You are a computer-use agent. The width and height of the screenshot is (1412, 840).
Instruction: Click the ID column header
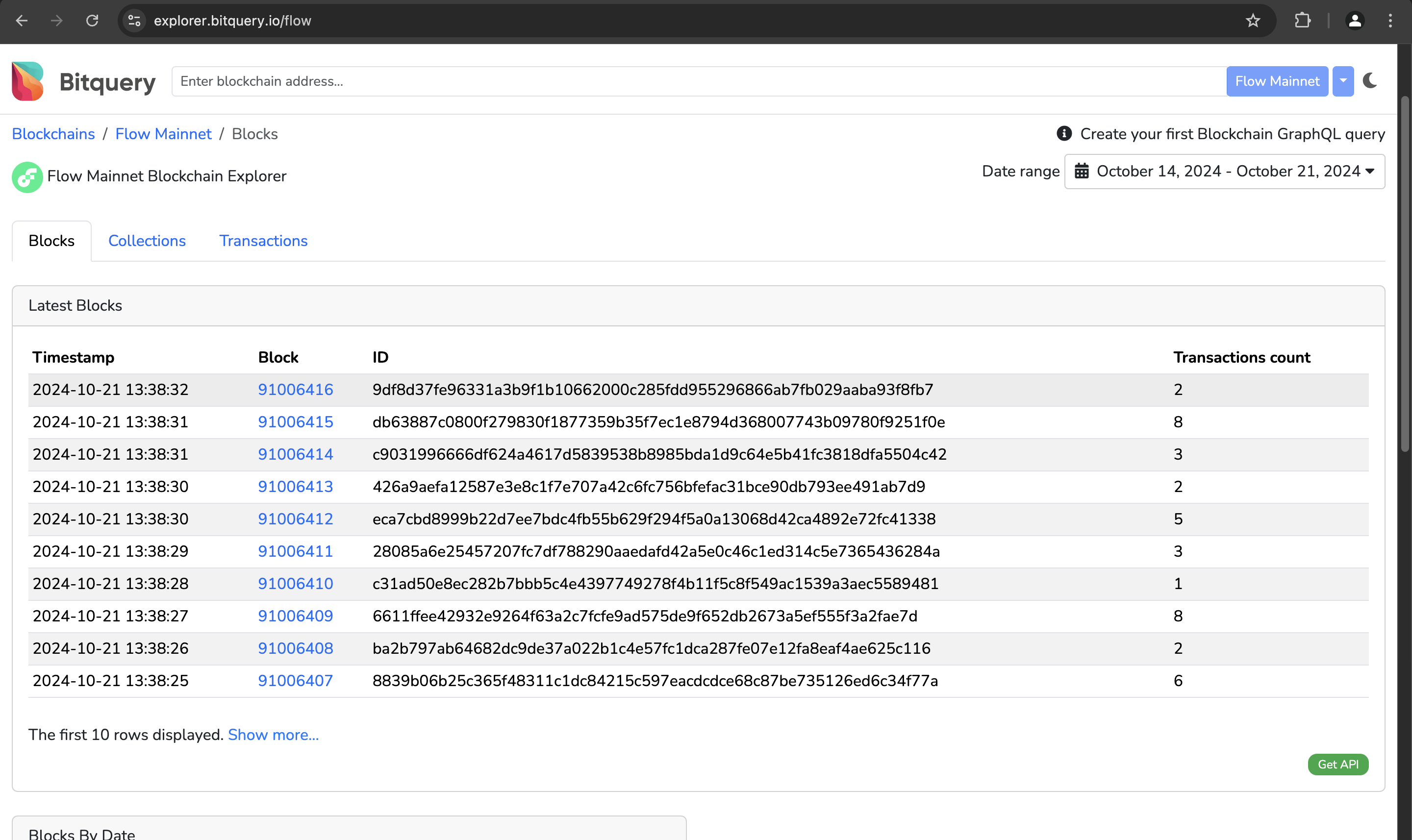click(x=380, y=358)
